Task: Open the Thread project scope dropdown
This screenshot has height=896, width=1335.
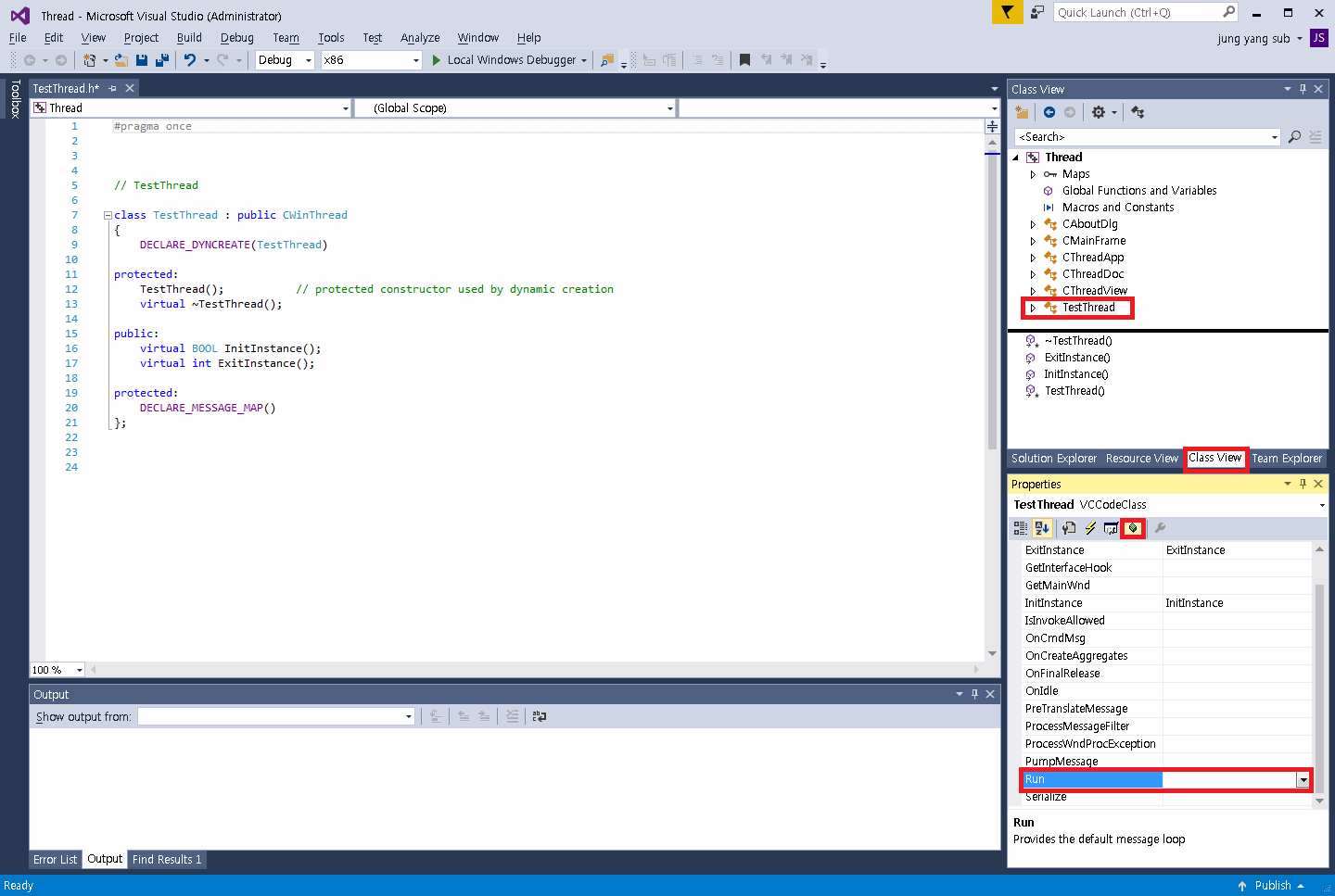Action: [x=345, y=108]
